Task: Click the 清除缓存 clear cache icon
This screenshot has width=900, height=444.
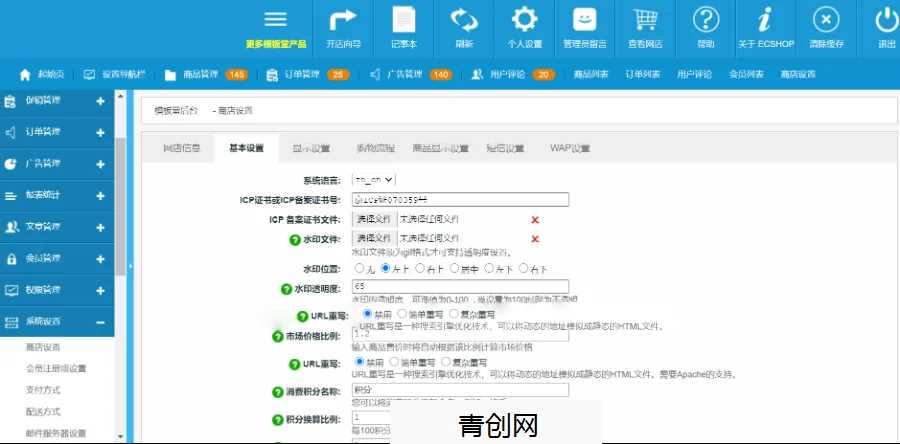Action: point(826,20)
